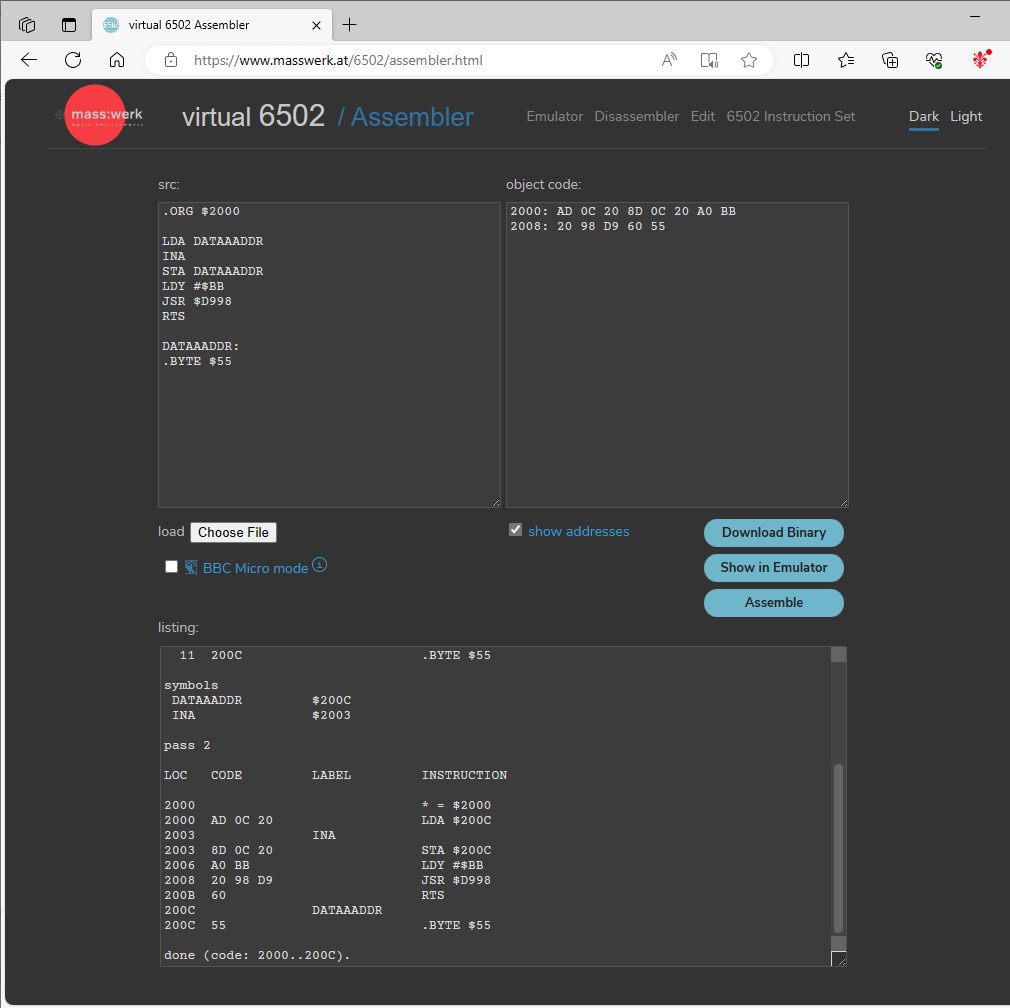Viewport: 1010px width, 1008px height.
Task: Enable the BBC Micro mode checkbox
Action: (x=171, y=567)
